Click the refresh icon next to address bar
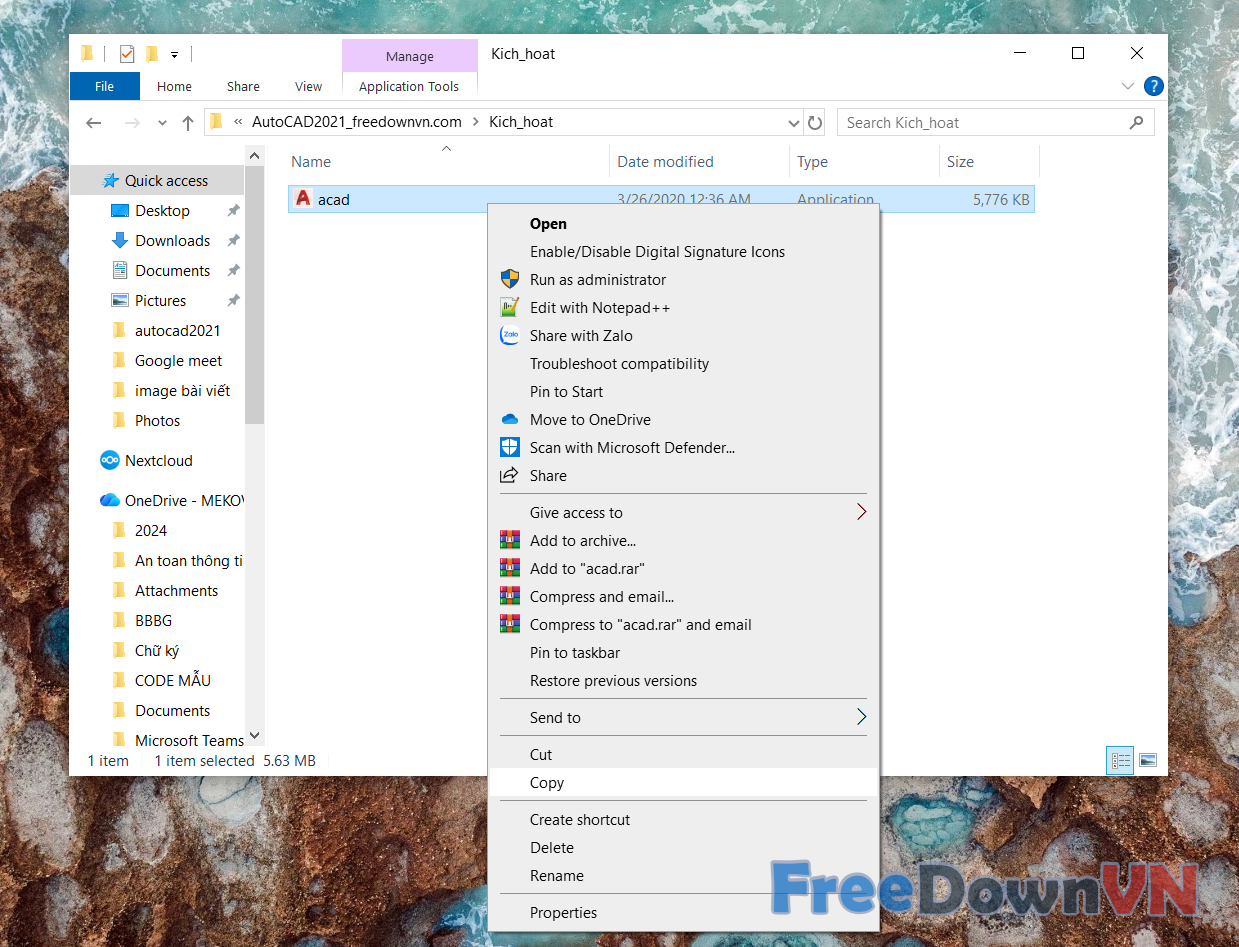The width and height of the screenshot is (1239, 947). click(815, 123)
